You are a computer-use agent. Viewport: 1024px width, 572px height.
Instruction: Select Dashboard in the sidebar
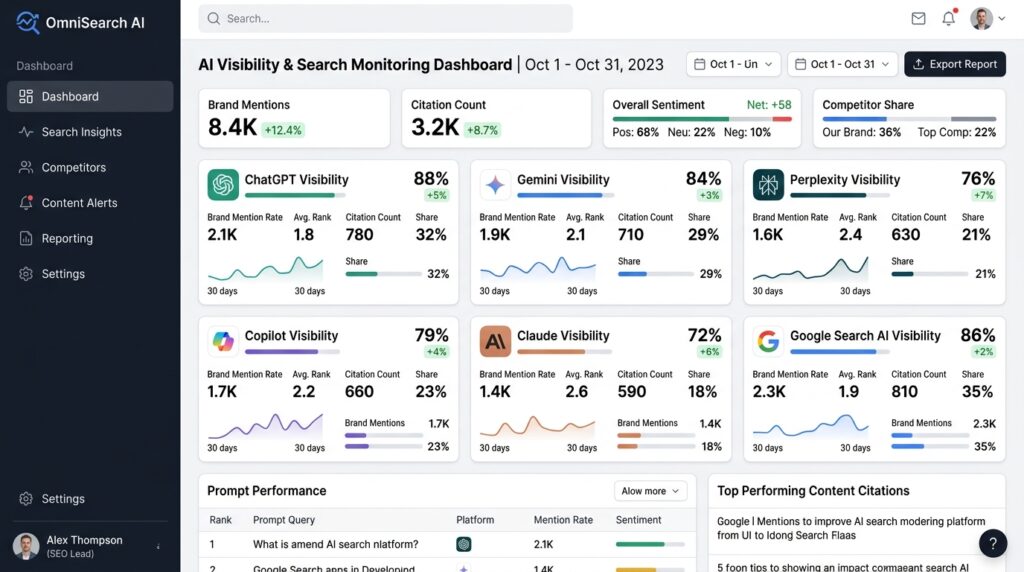coord(90,97)
